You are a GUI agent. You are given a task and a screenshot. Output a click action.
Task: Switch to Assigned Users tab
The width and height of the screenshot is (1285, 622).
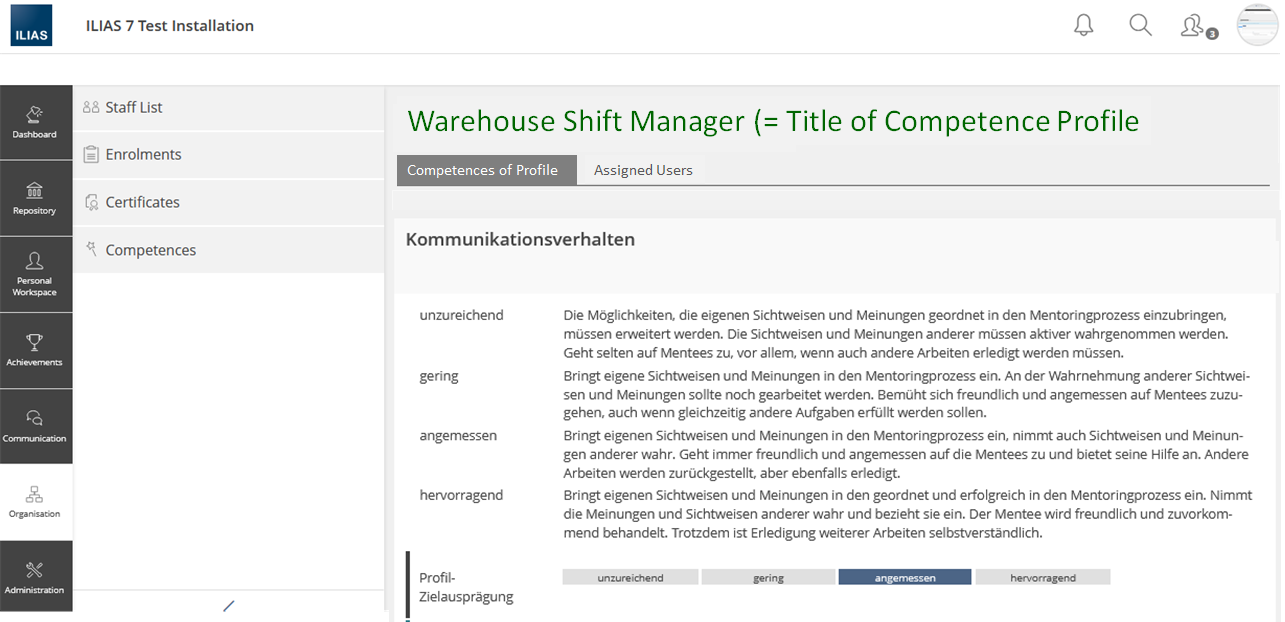click(x=643, y=171)
